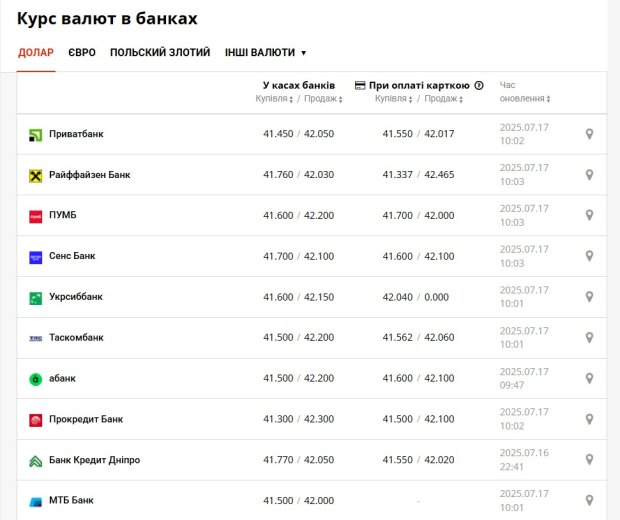This screenshot has height=520, width=620.
Task: Open location pin for Таскомбанк row
Action: tap(589, 338)
